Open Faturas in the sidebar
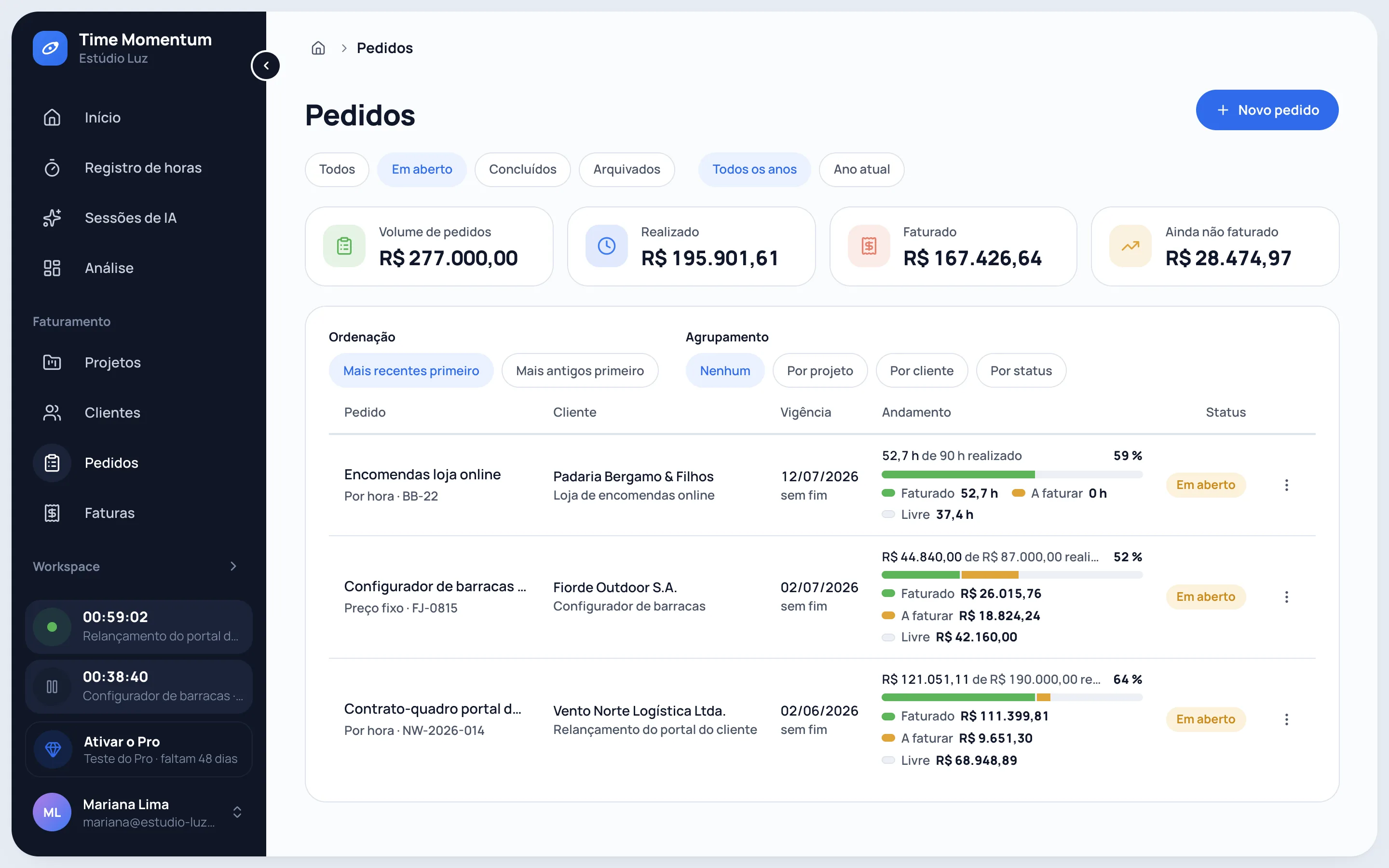 tap(139, 513)
